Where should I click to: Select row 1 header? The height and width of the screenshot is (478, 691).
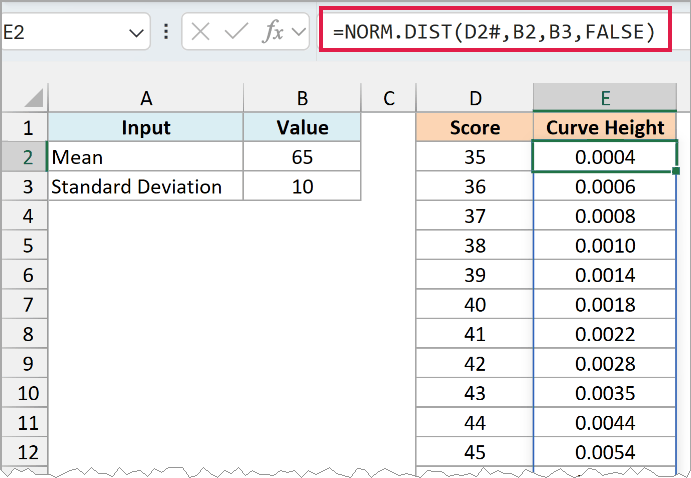click(x=24, y=127)
